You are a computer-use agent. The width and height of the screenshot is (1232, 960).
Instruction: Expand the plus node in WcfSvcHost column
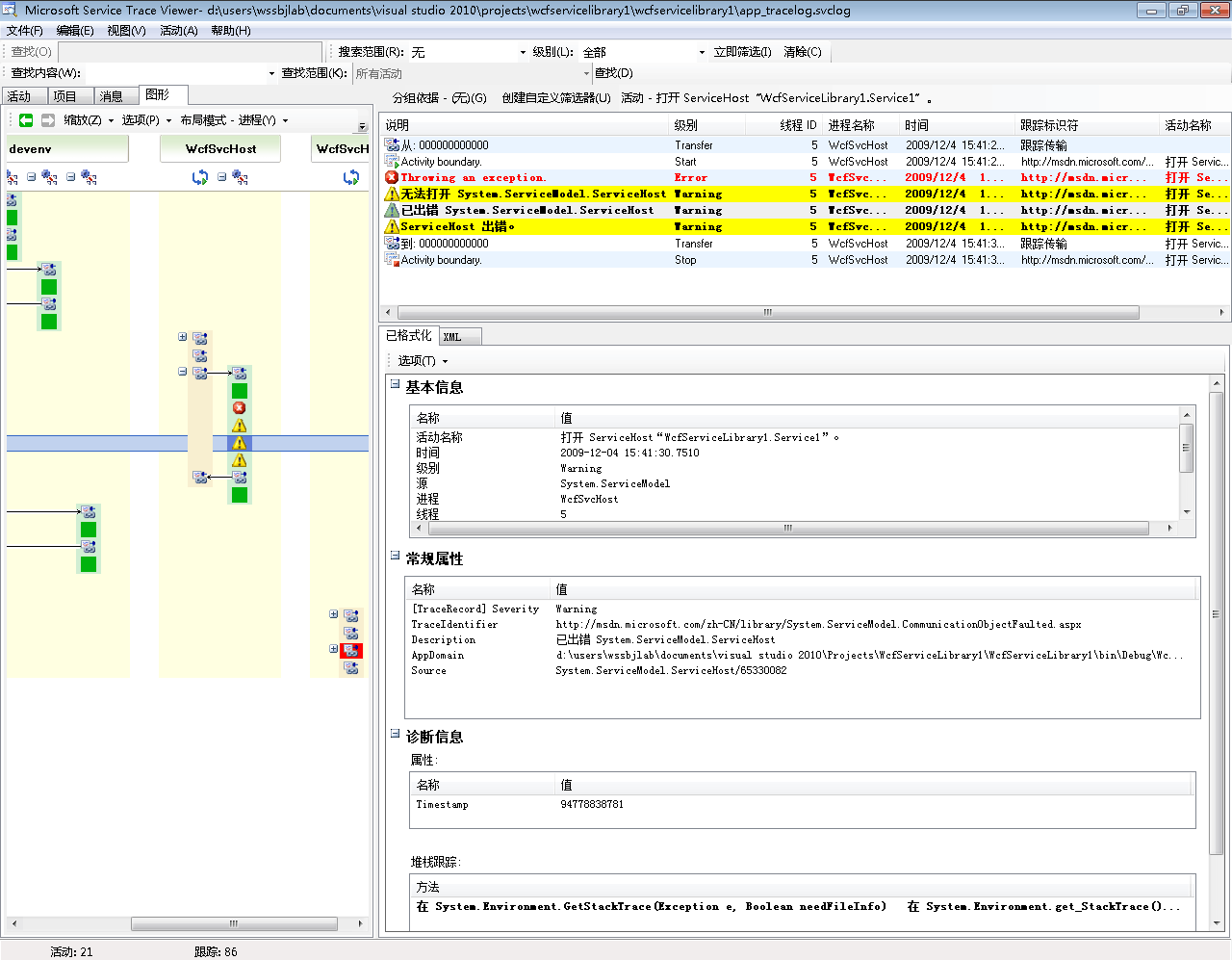pyautogui.click(x=183, y=337)
